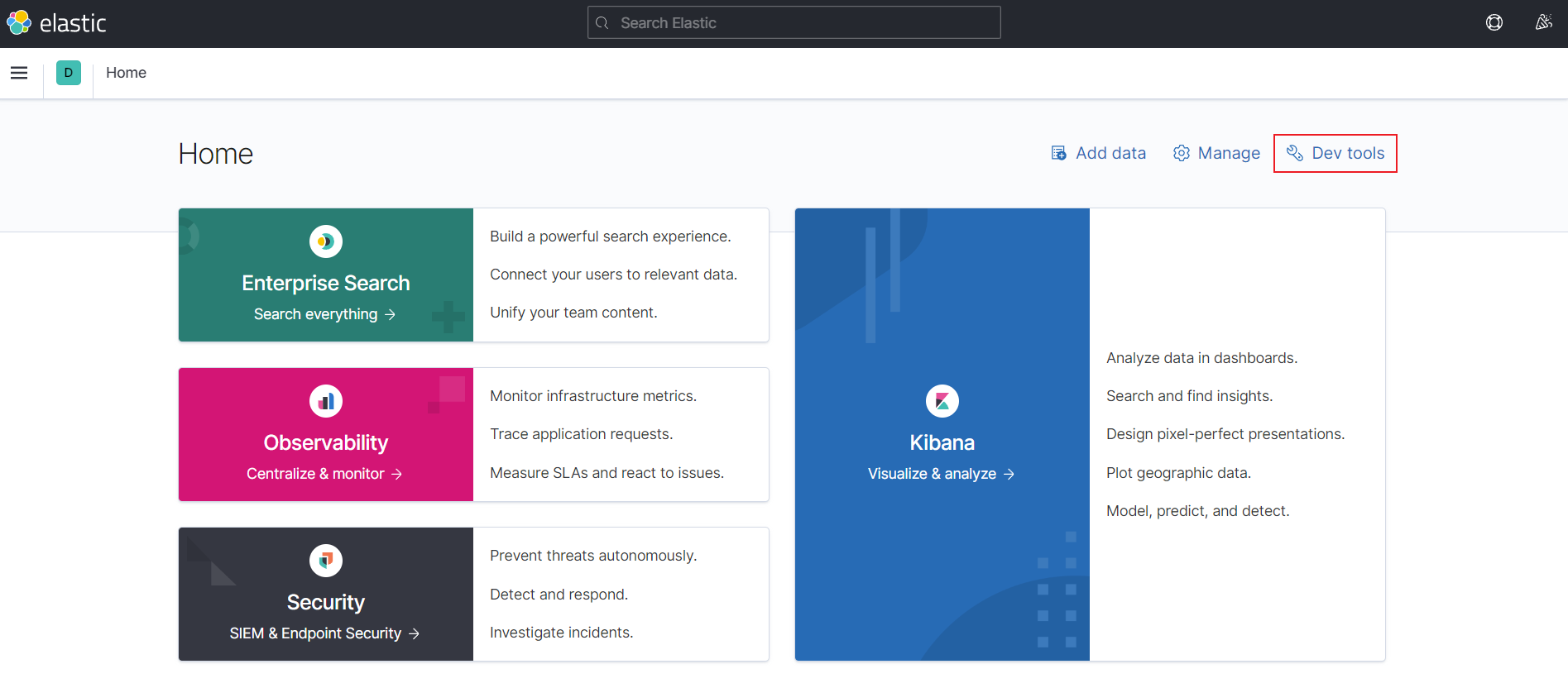Click 'Investigate incidents.' text
Image resolution: width=1568 pixels, height=688 pixels.
(561, 633)
